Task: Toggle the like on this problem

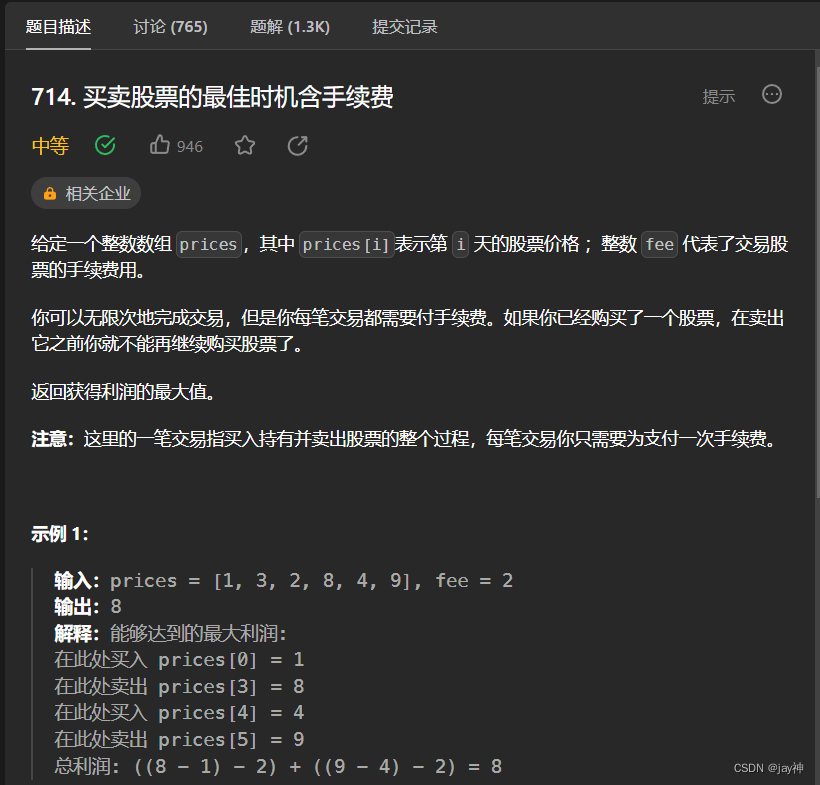Action: pos(160,145)
